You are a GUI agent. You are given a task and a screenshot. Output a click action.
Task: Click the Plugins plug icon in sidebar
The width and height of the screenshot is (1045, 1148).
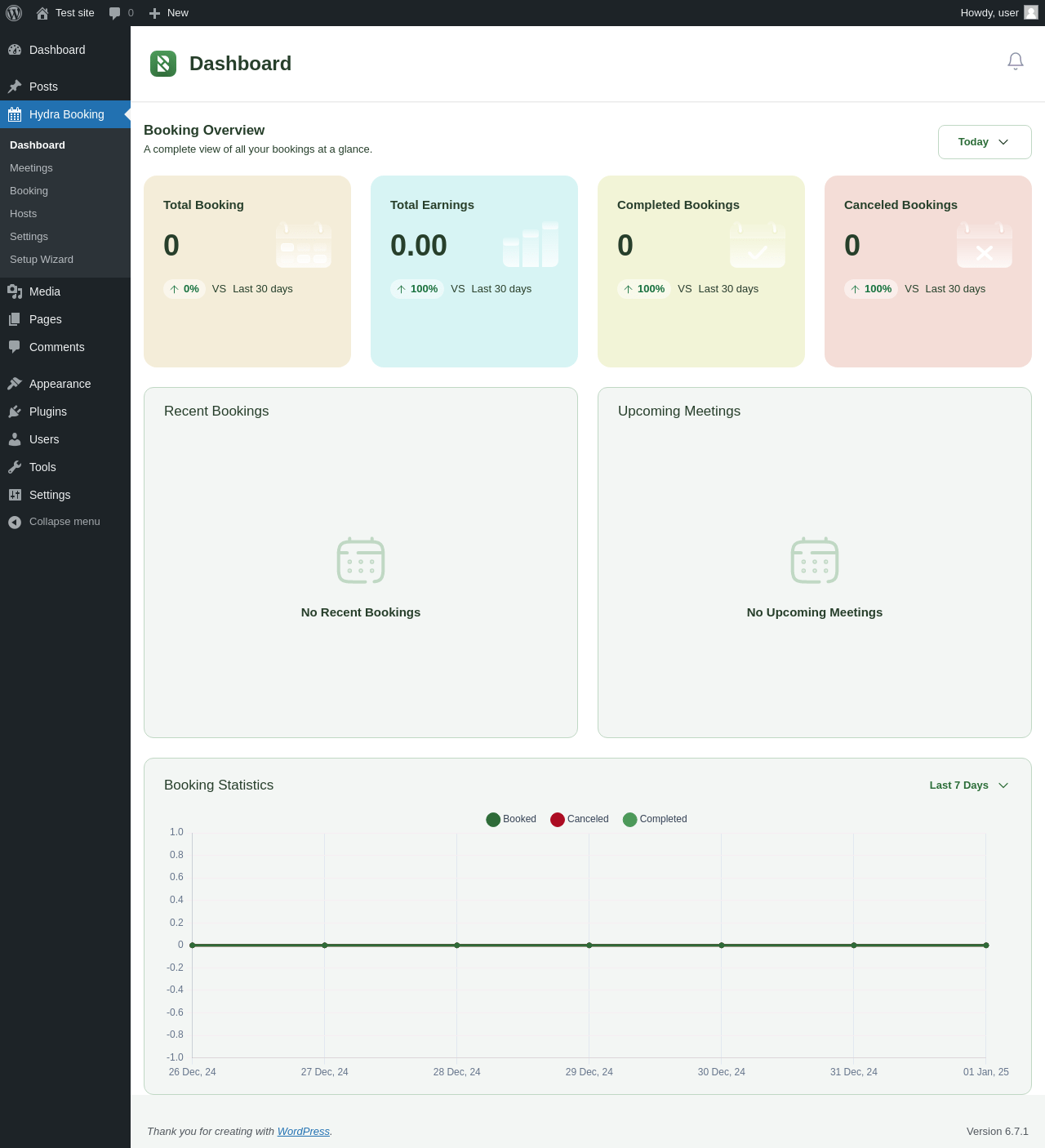tap(15, 412)
